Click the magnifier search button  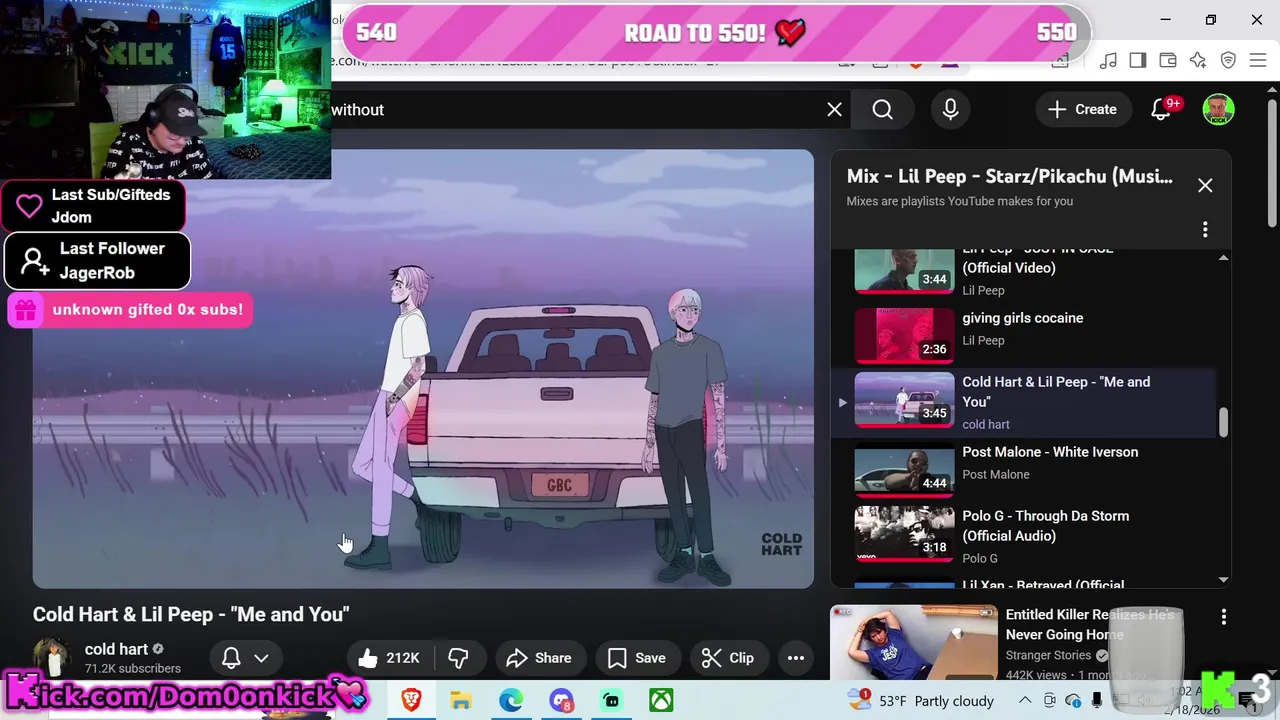[882, 110]
